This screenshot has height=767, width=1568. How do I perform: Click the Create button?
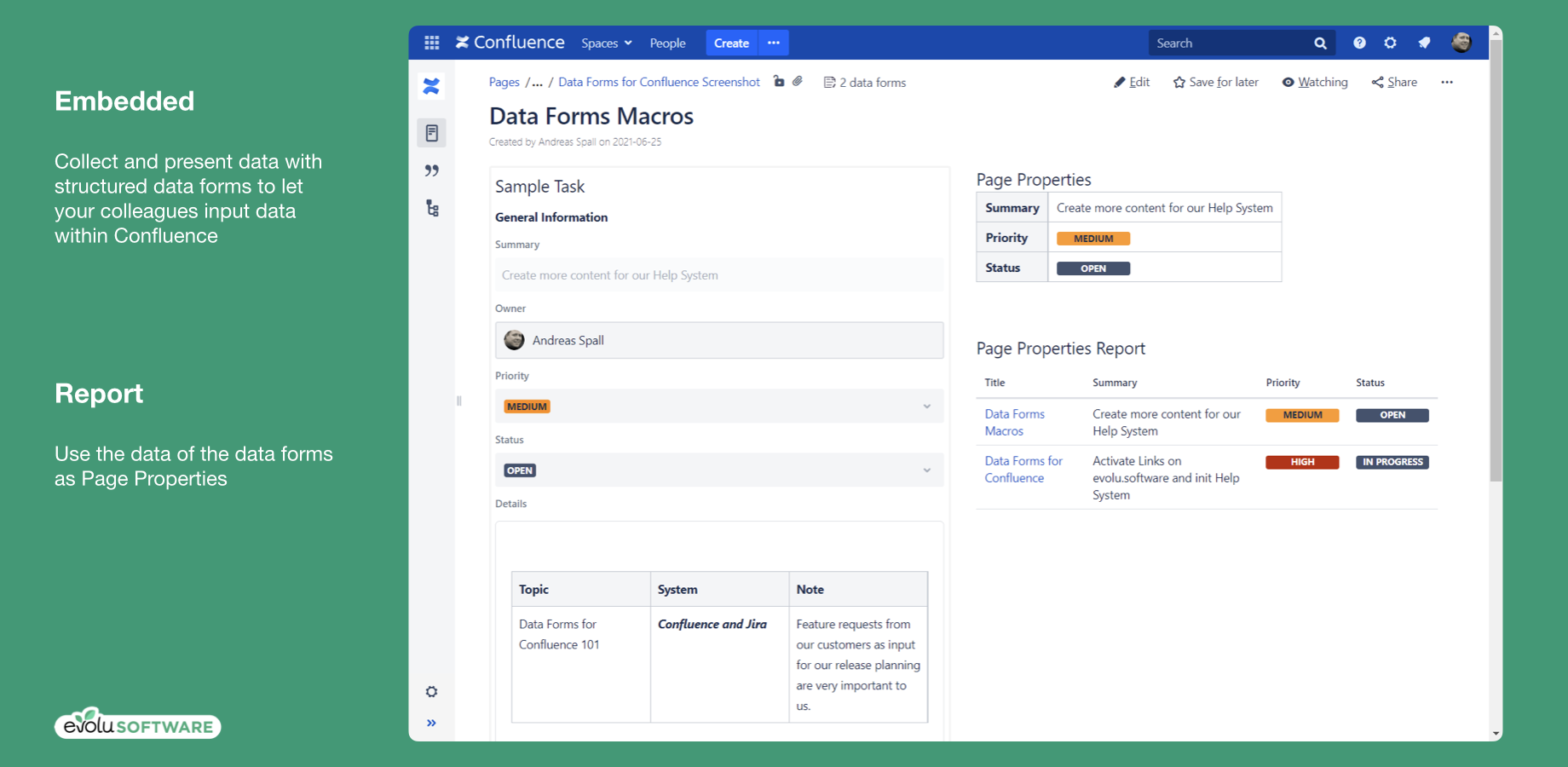click(x=731, y=43)
